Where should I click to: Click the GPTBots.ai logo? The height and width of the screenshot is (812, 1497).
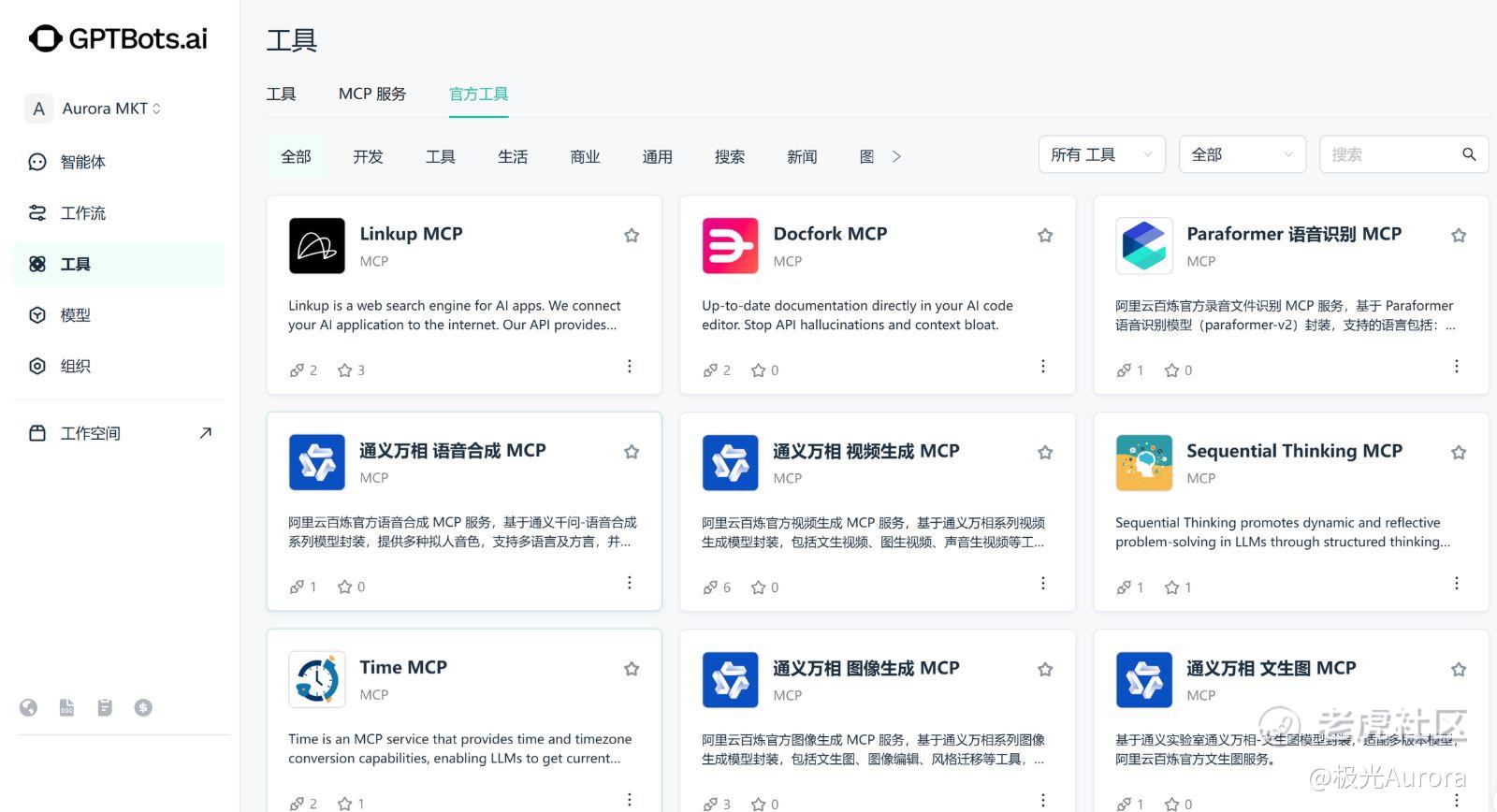click(118, 38)
